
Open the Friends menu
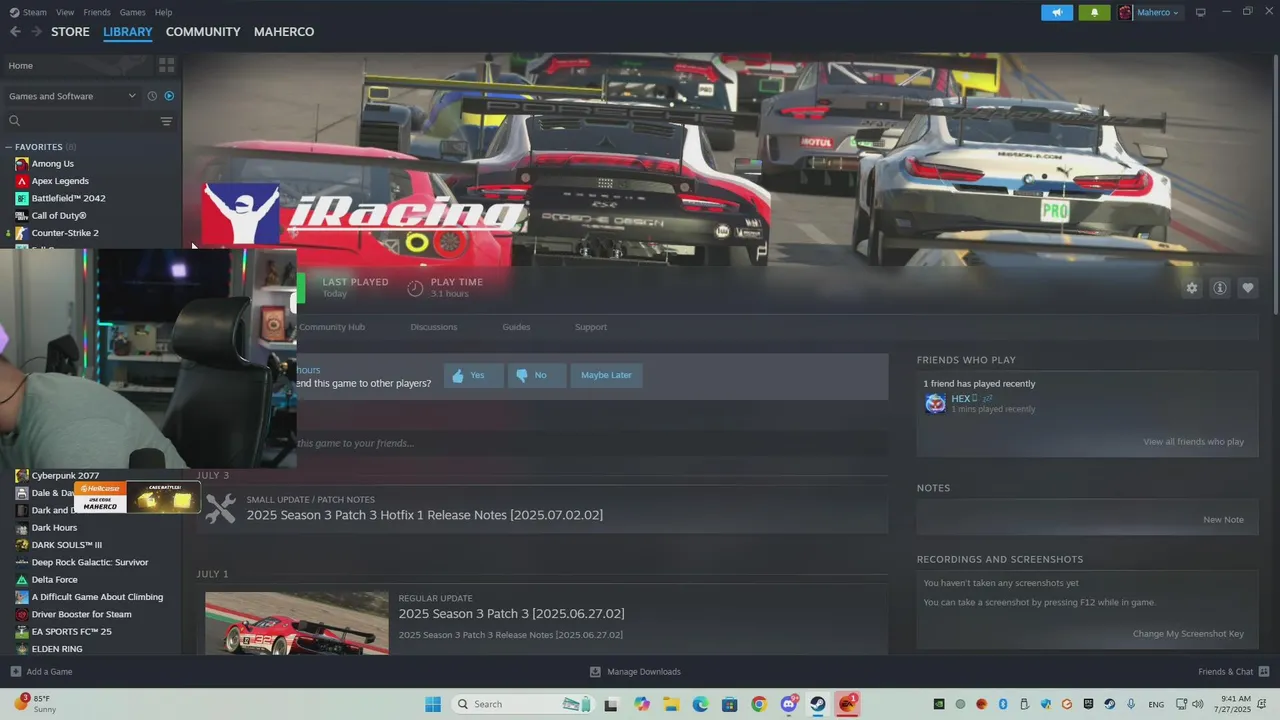97,12
